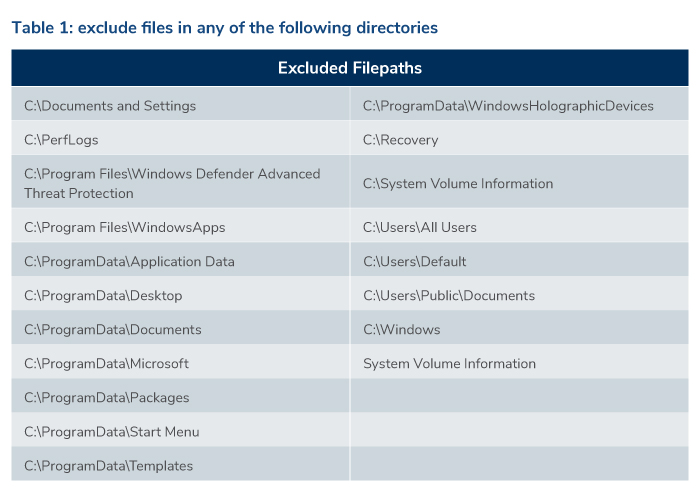Select the C:\ProgramData\Microsoft cell
Image resolution: width=700 pixels, height=488 pixels.
pyautogui.click(x=180, y=363)
